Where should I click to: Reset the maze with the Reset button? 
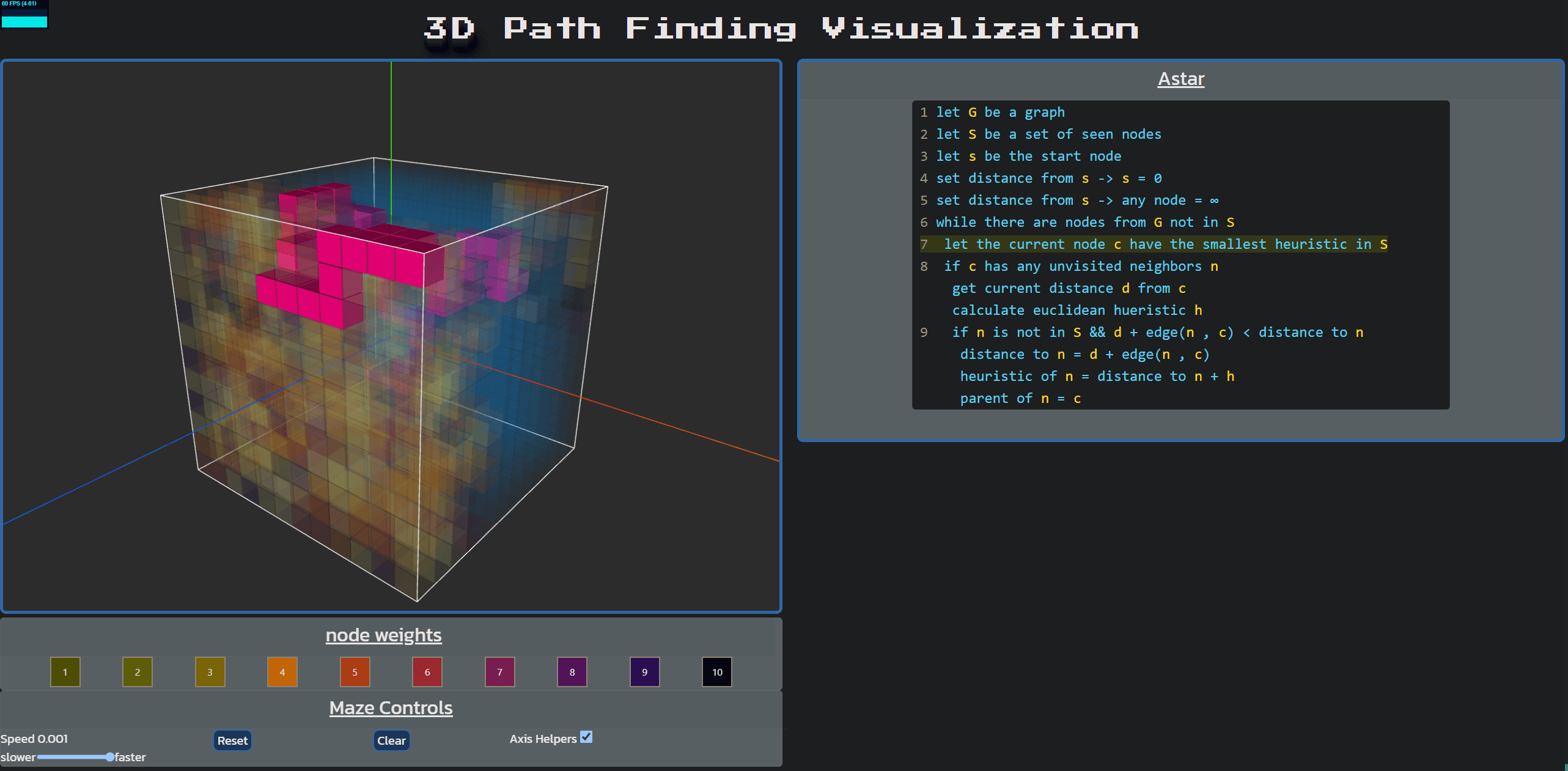coord(232,740)
